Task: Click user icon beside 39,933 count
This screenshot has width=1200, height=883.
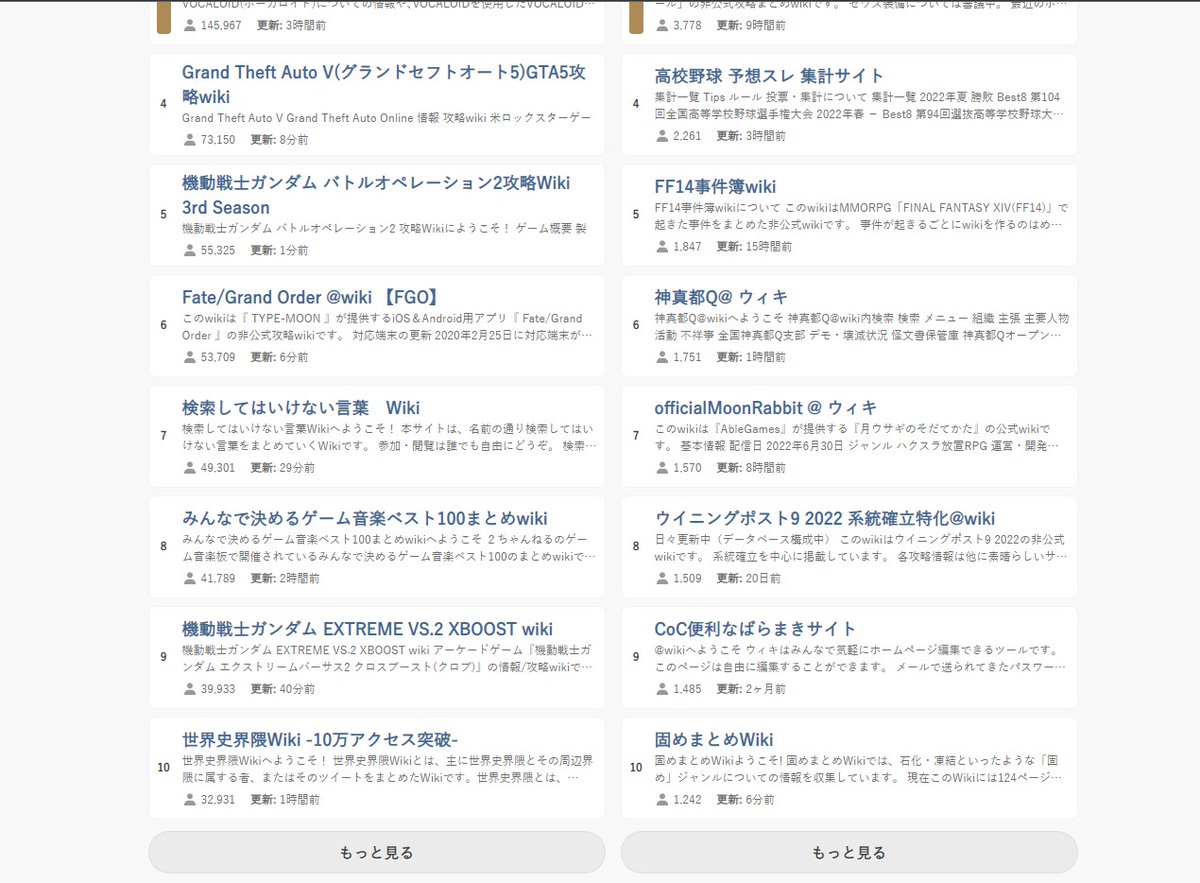Action: [190, 689]
